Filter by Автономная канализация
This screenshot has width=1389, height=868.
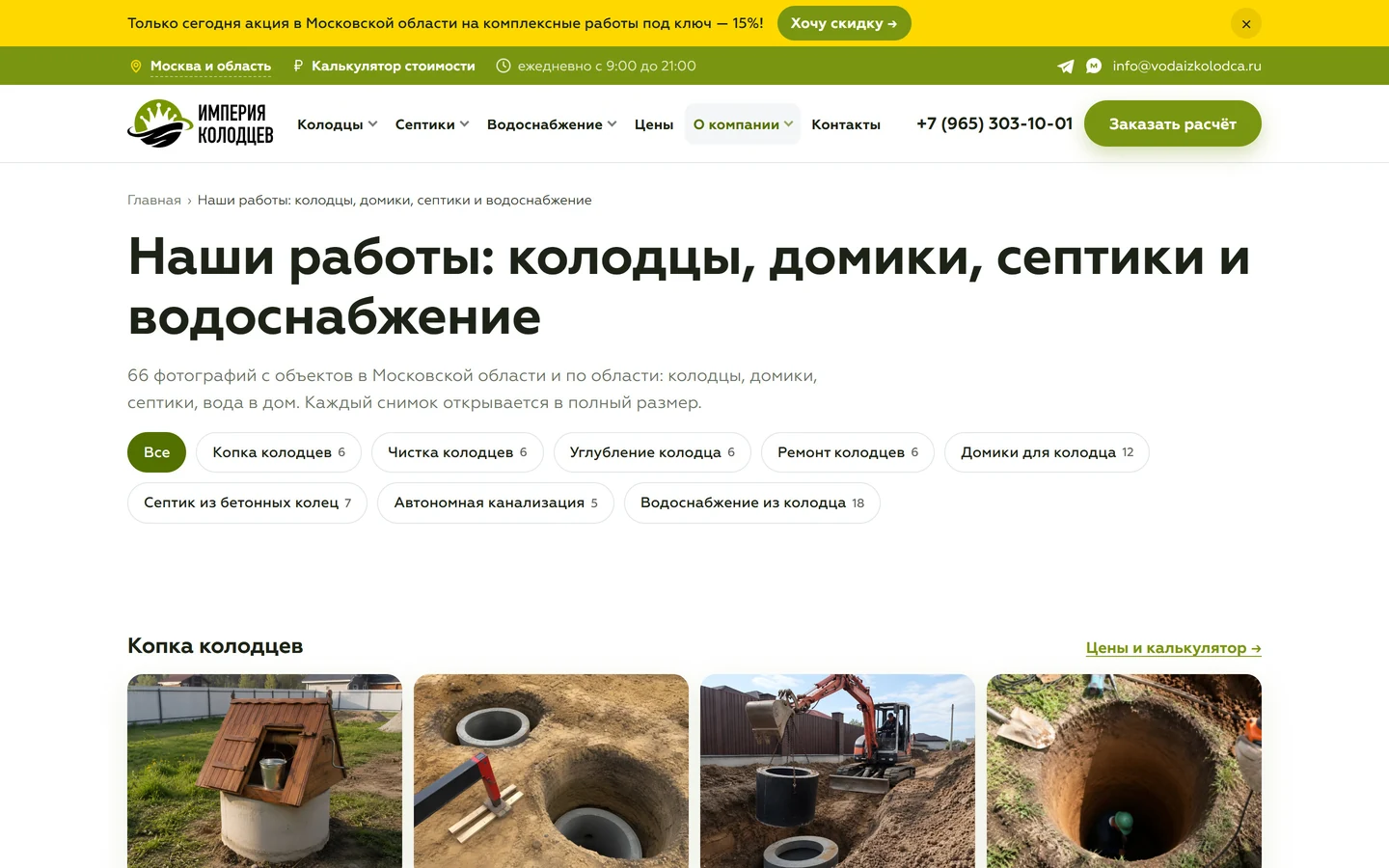click(x=496, y=502)
